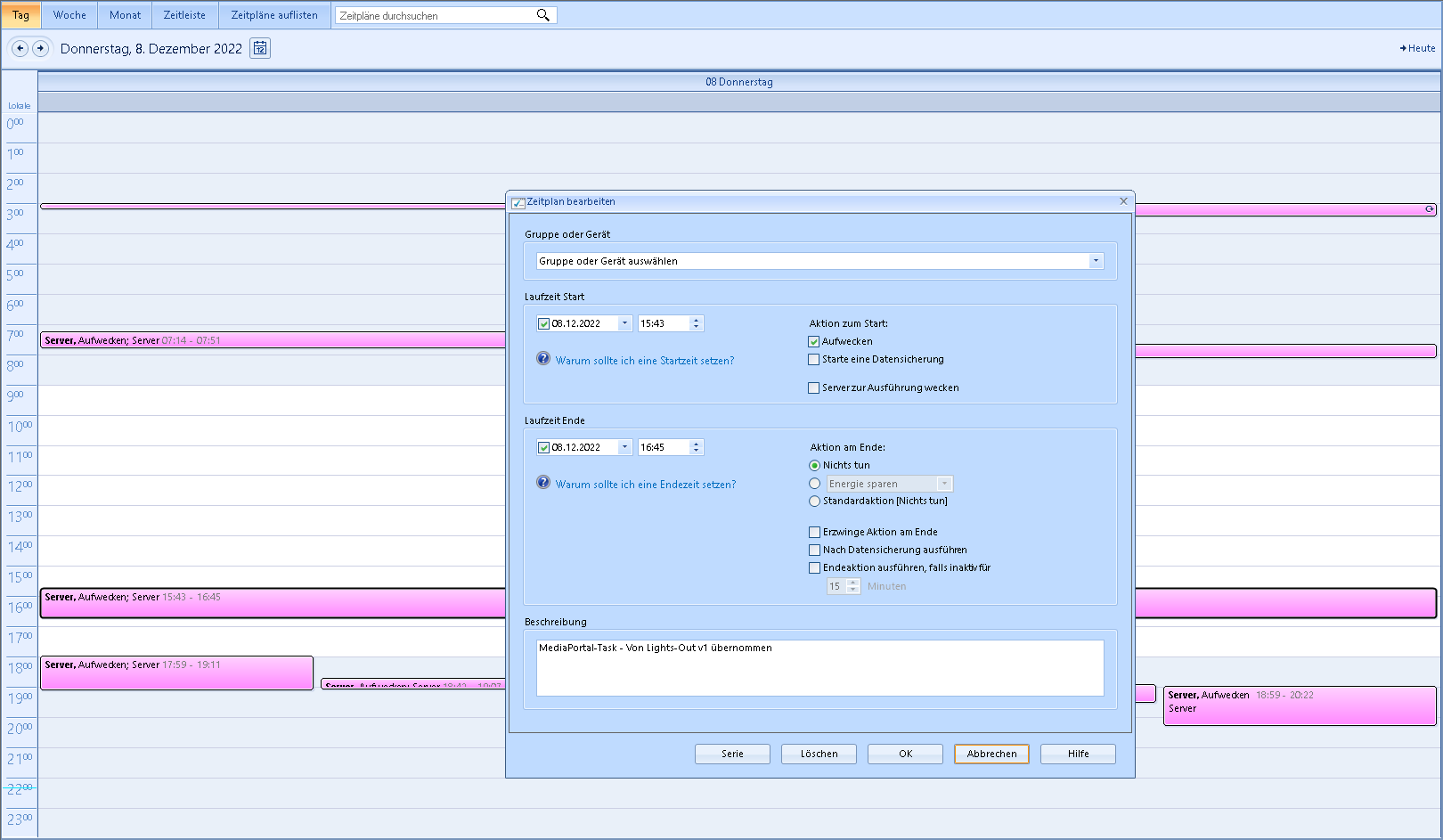Click help icon beside Startzeit question
Image resolution: width=1443 pixels, height=840 pixels.
543,359
